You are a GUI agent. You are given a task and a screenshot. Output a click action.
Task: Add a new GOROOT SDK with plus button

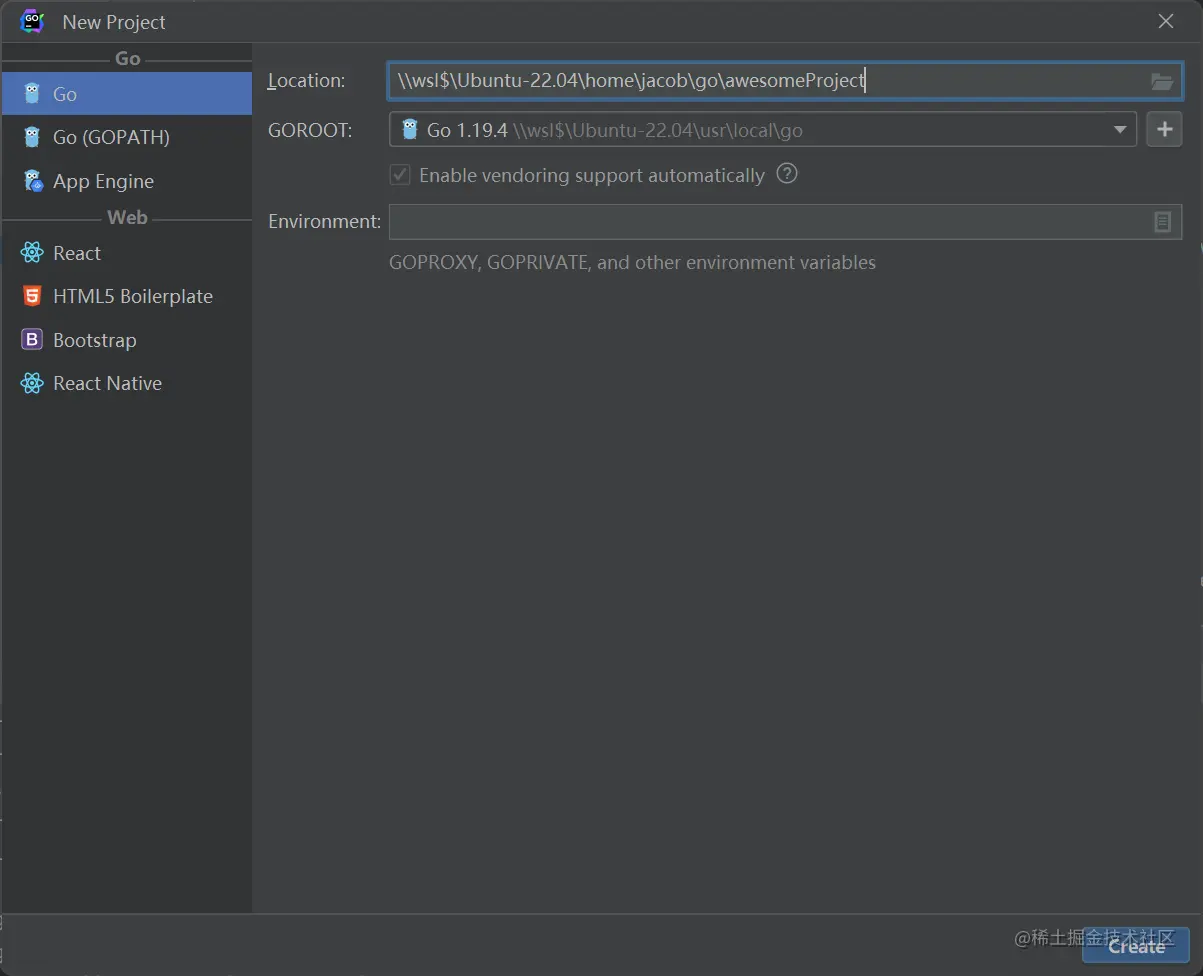(x=1164, y=130)
